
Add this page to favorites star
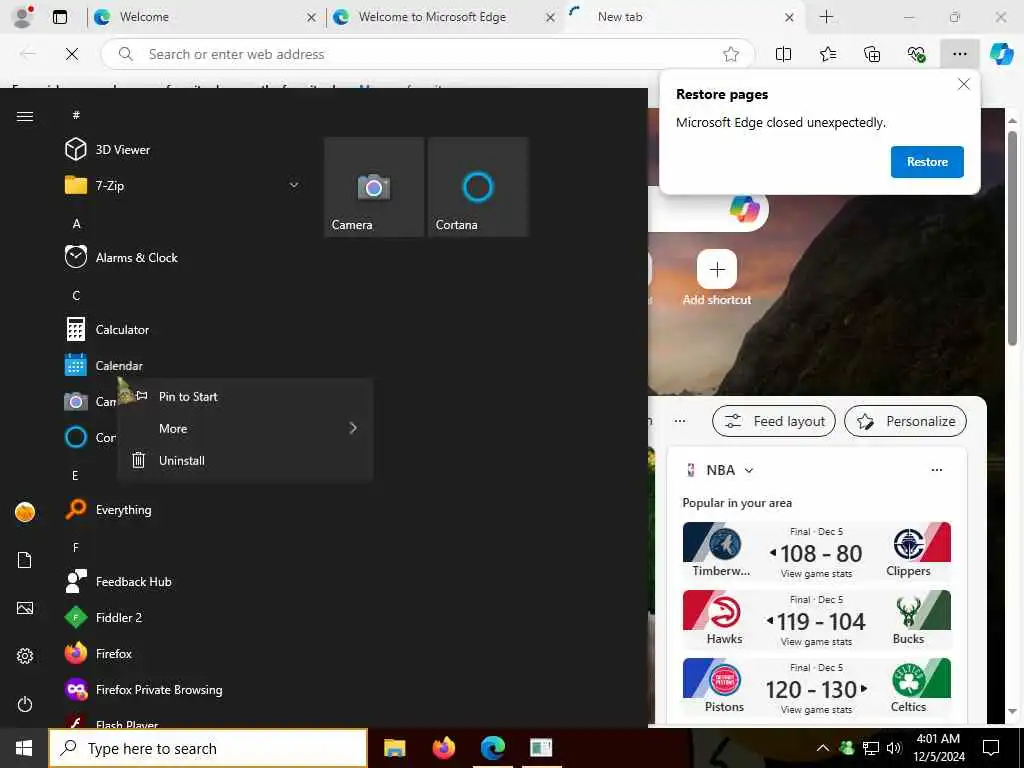click(731, 54)
